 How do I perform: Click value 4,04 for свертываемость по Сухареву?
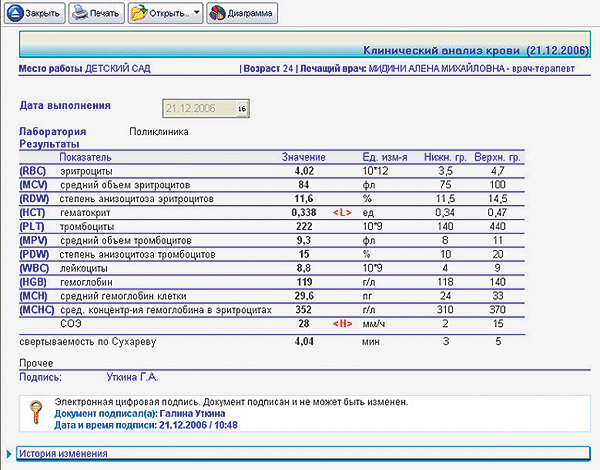pyautogui.click(x=304, y=341)
